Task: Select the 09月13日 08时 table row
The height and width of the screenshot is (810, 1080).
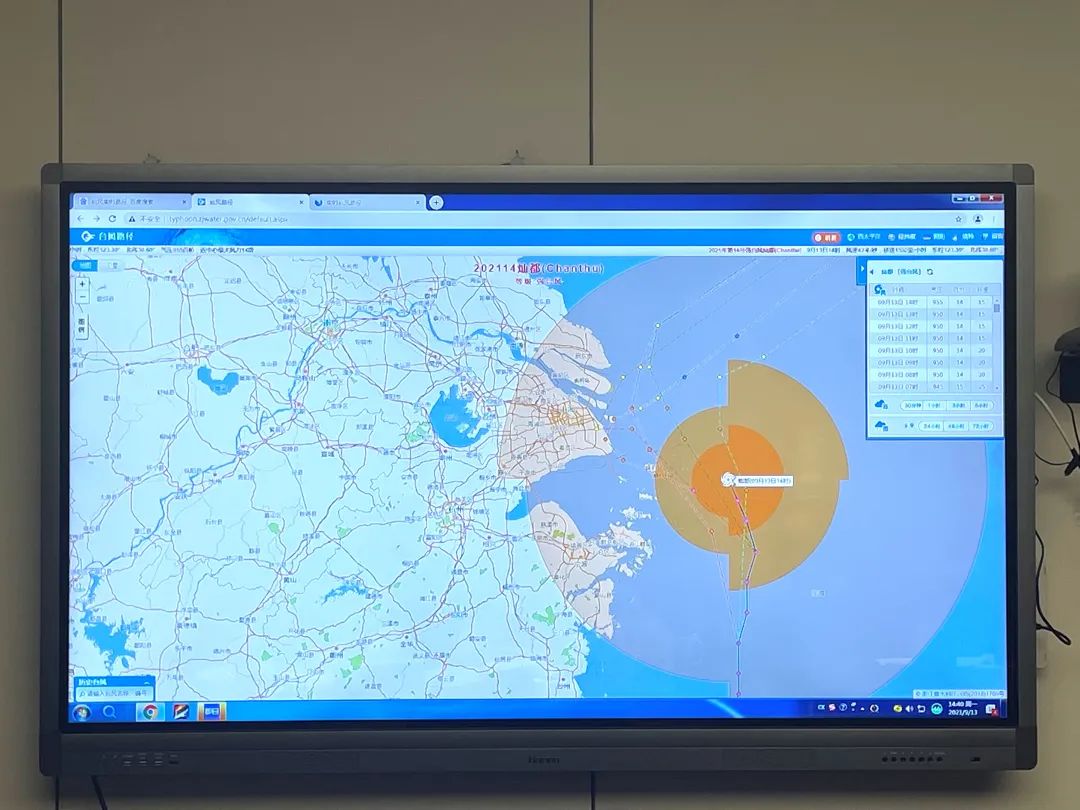Action: (931, 375)
